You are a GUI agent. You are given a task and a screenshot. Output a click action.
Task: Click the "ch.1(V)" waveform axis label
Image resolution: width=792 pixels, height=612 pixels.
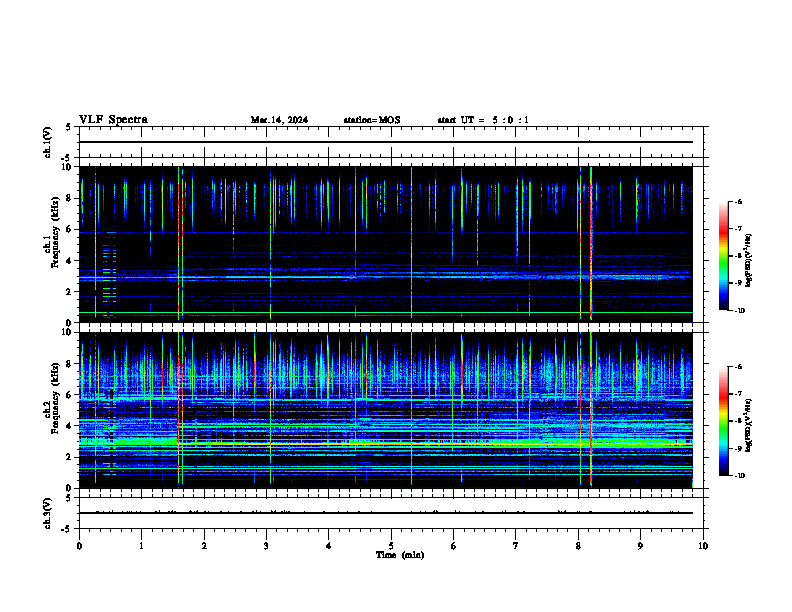point(47,142)
